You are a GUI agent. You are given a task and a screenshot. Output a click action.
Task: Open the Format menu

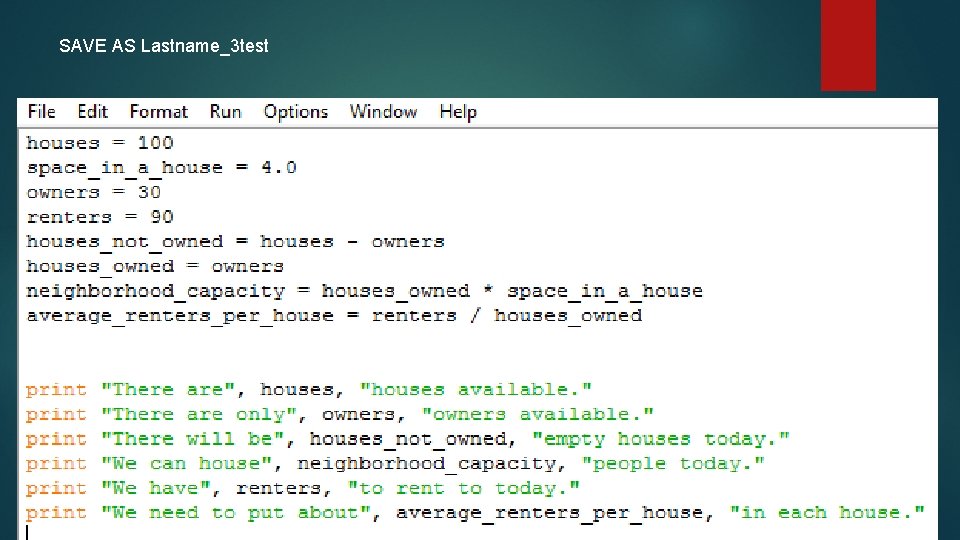click(159, 112)
